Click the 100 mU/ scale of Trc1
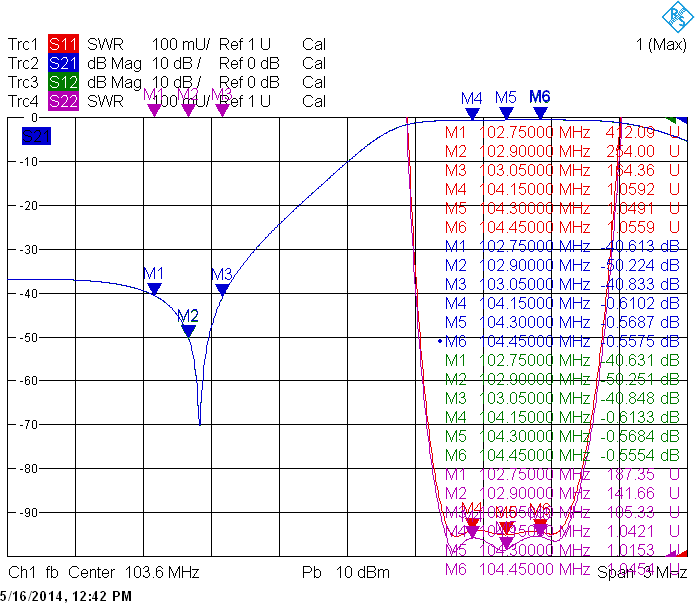 (x=181, y=44)
